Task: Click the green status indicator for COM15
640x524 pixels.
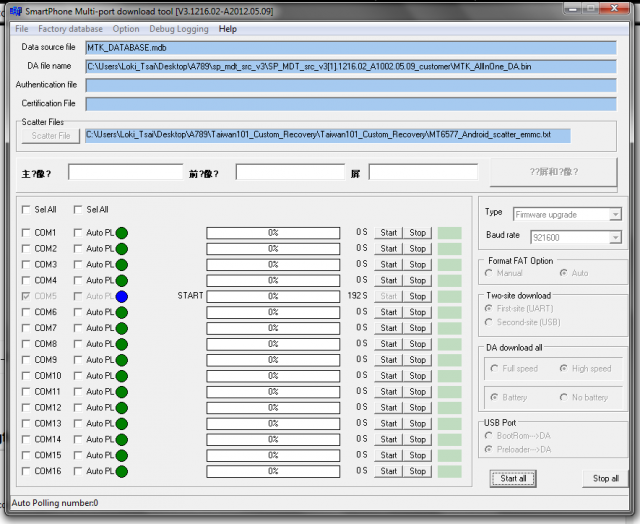Action: coord(122,456)
